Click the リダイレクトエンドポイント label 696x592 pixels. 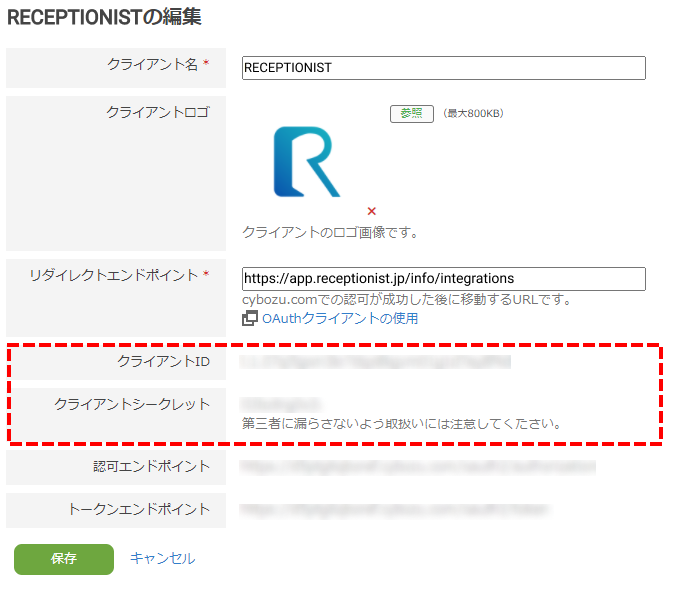113,275
